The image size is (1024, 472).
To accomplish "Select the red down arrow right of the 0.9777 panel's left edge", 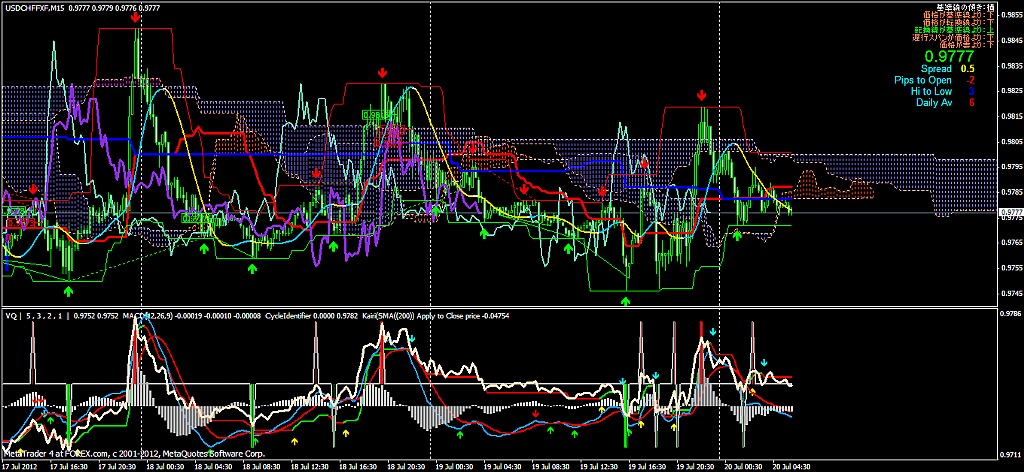I will pos(702,94).
